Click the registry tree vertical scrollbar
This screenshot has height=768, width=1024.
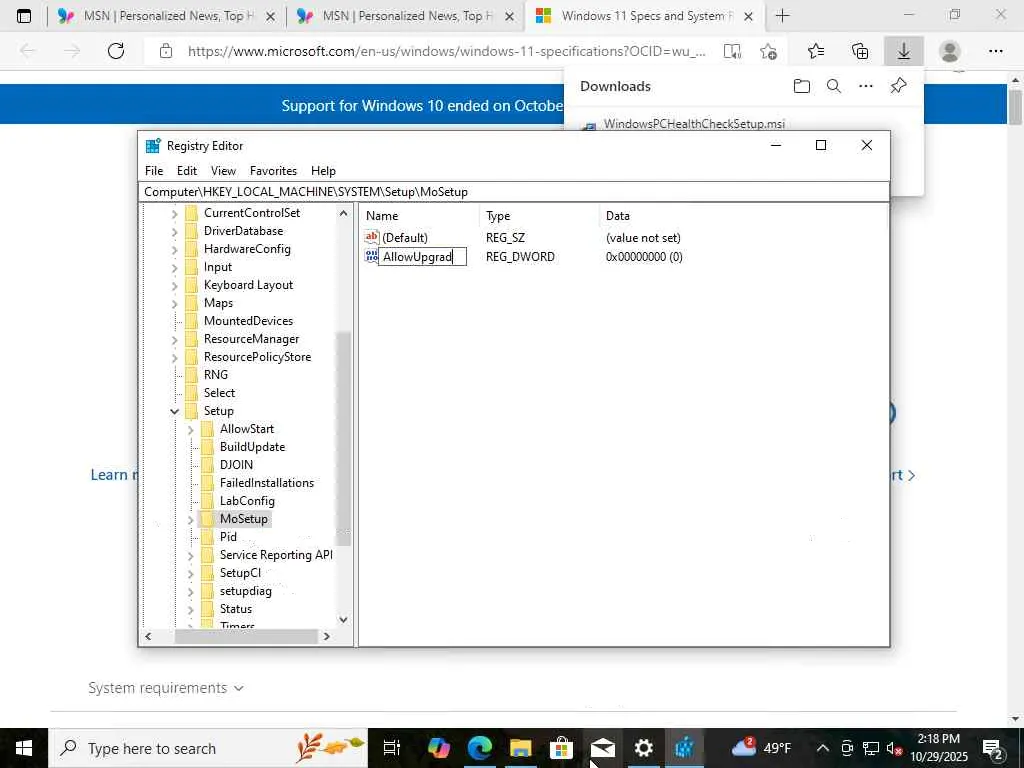(x=344, y=438)
